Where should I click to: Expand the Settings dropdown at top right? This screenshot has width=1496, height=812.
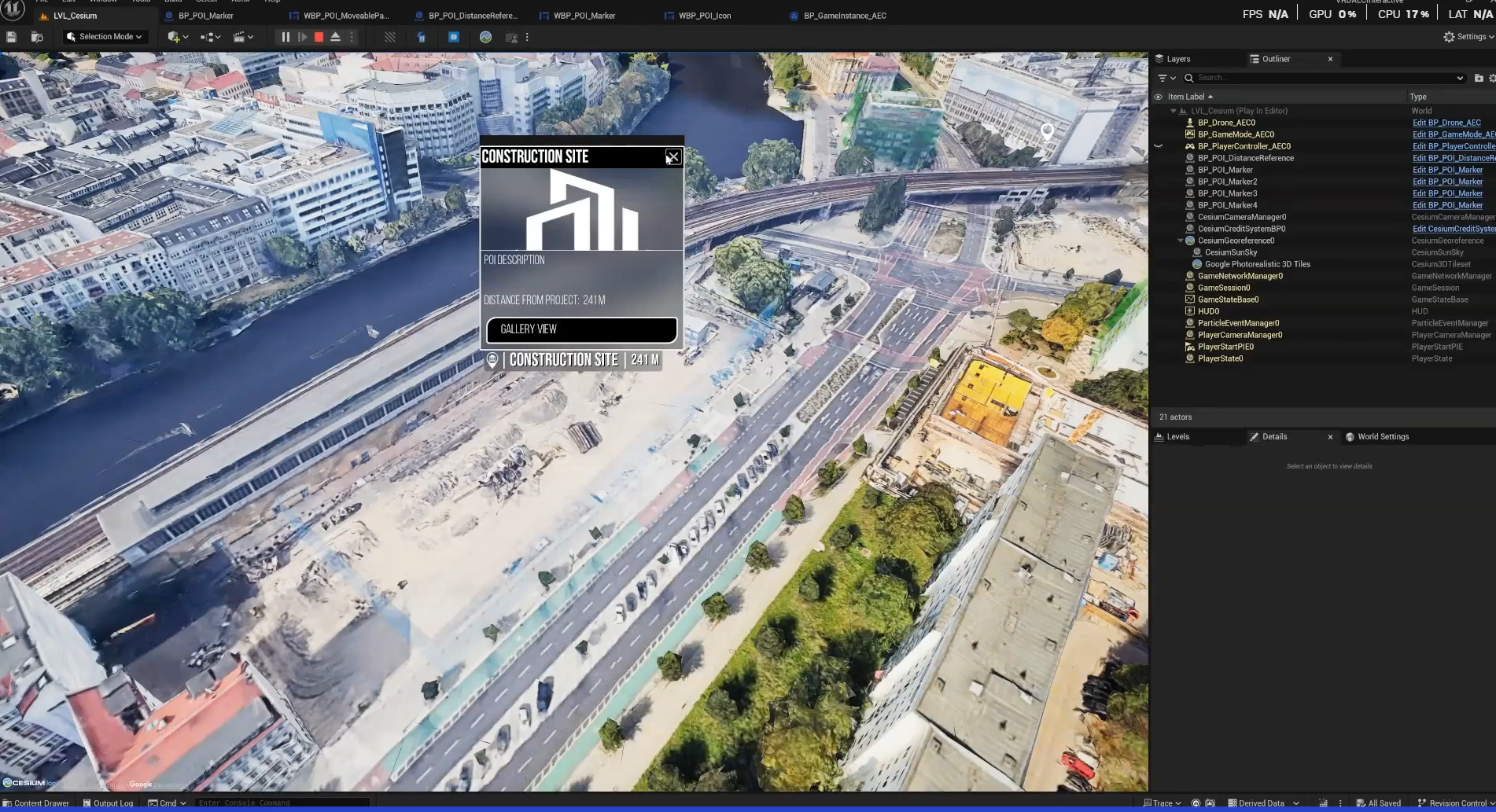click(x=1468, y=37)
